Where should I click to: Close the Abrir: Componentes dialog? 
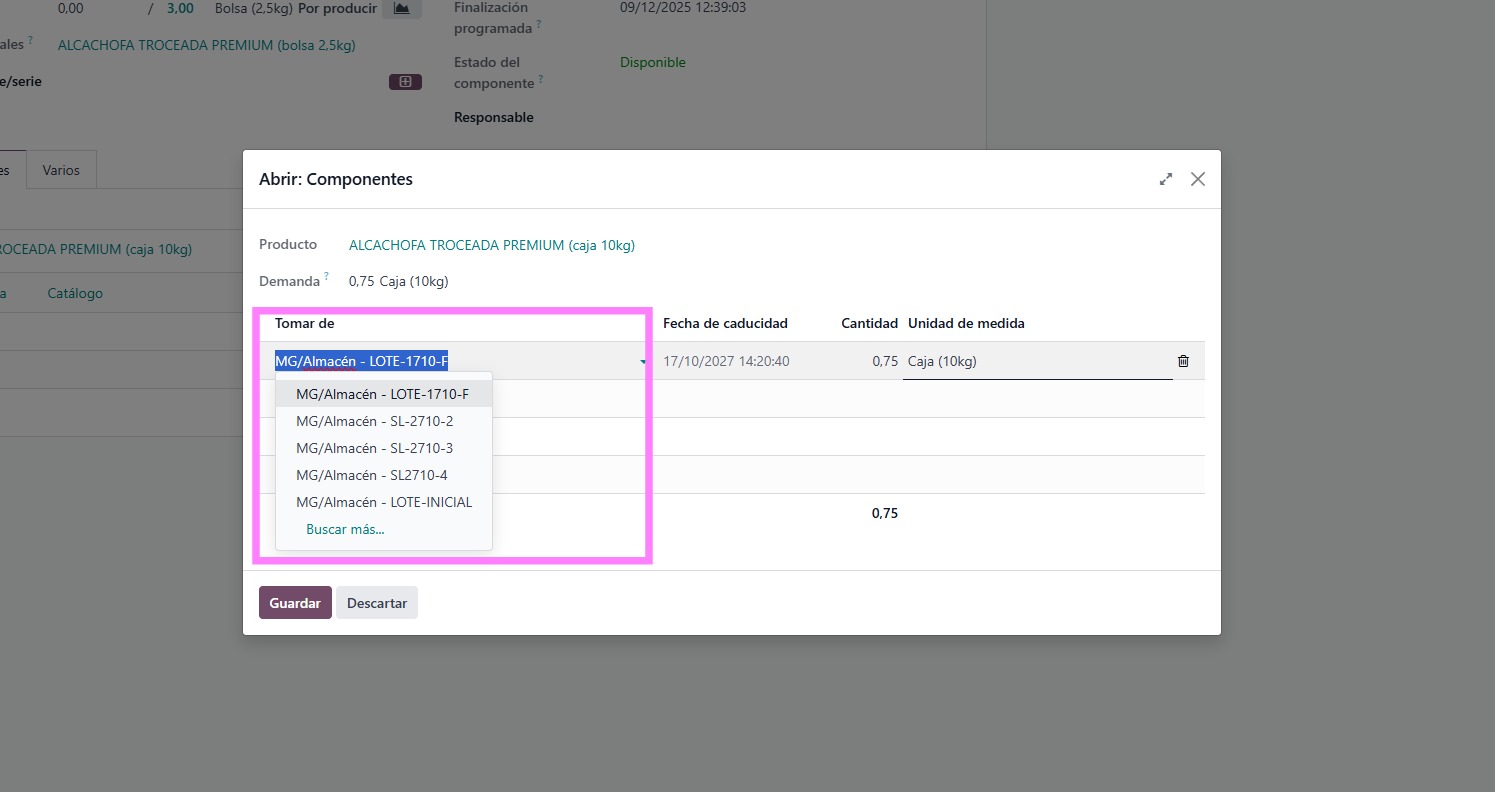tap(1197, 179)
